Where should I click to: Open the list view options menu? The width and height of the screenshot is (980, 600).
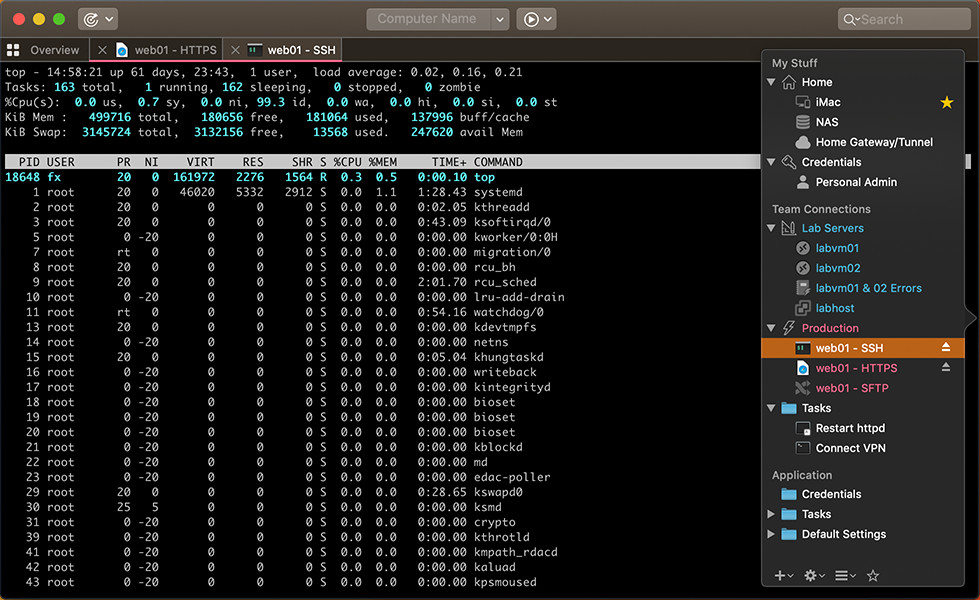[x=845, y=576]
